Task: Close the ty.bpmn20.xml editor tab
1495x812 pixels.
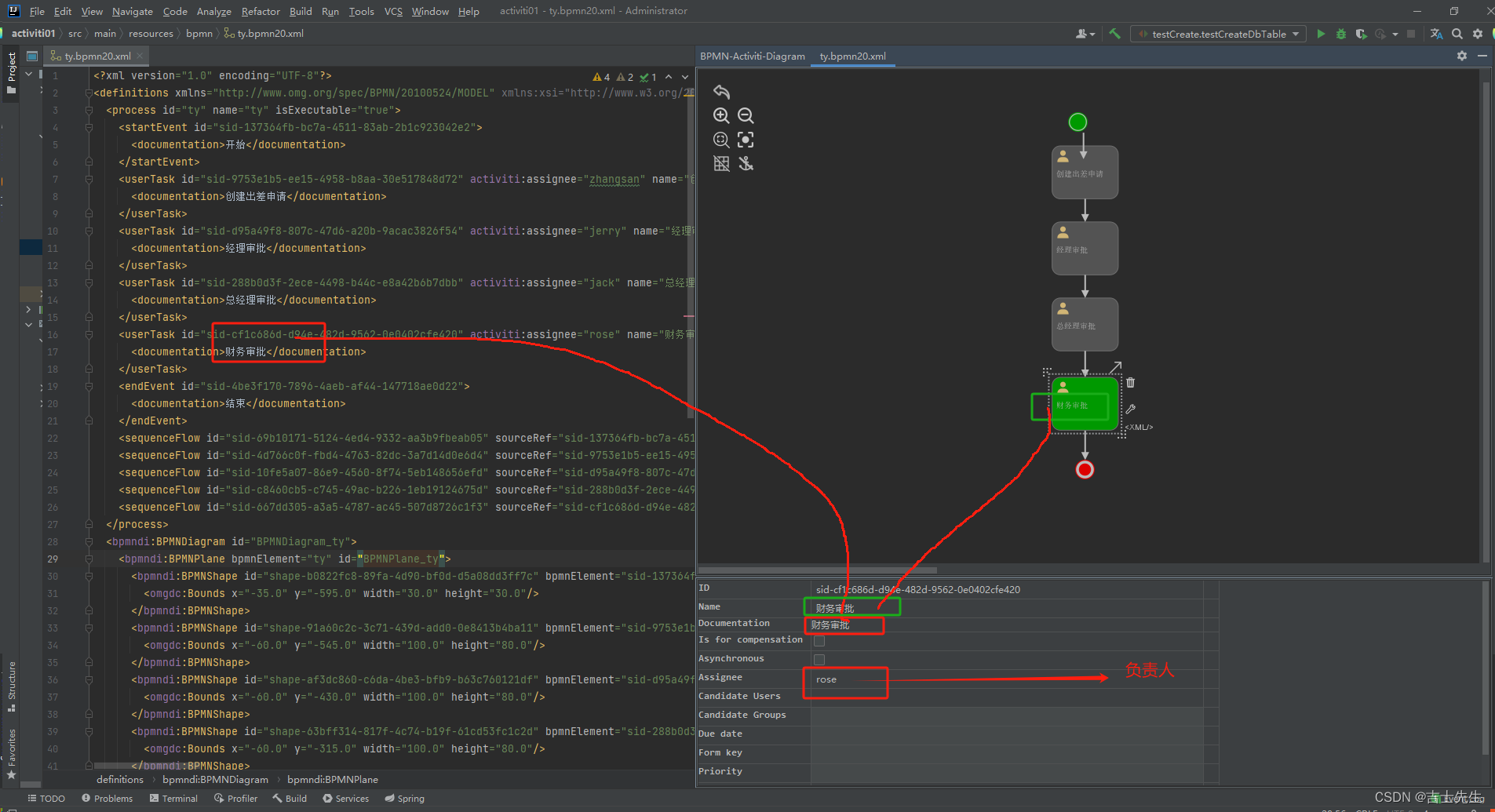Action: tap(140, 56)
